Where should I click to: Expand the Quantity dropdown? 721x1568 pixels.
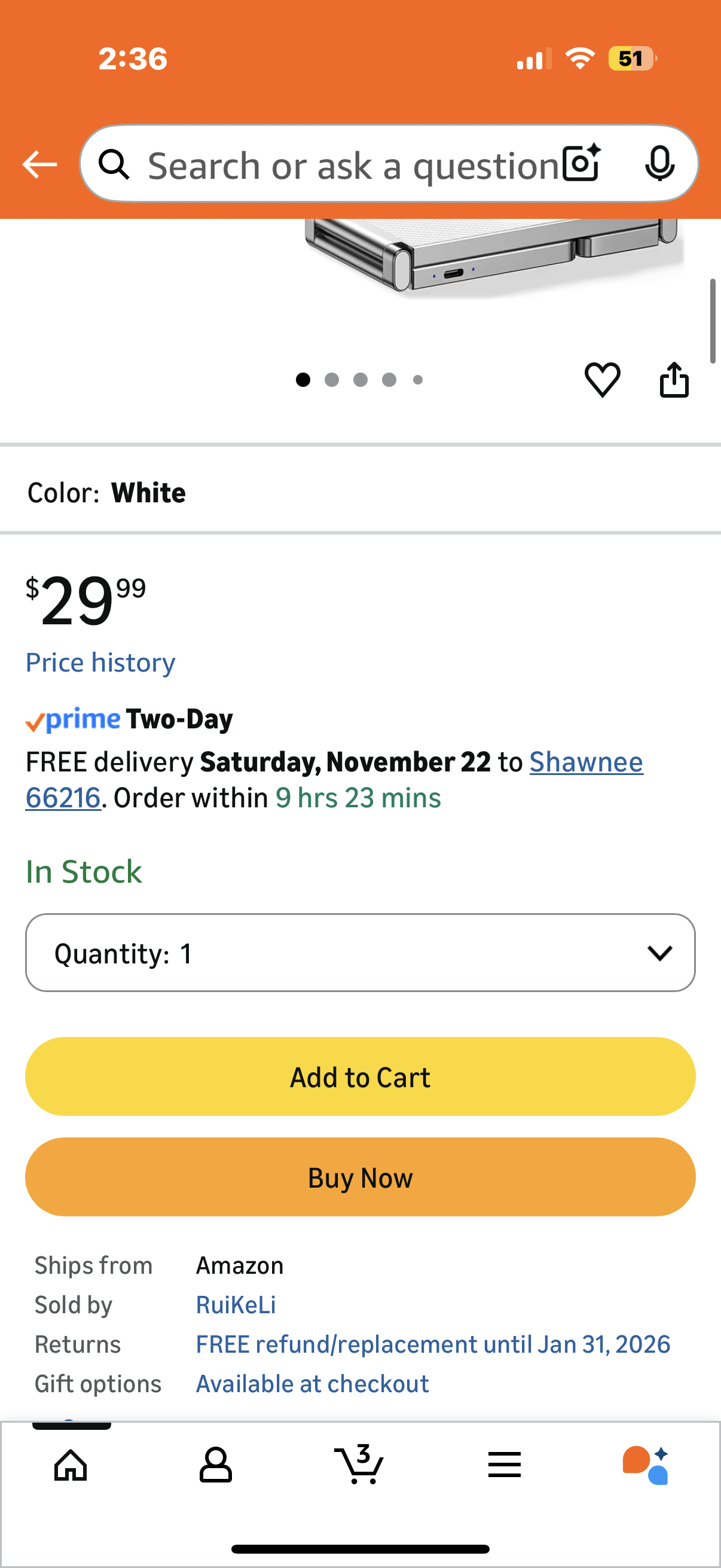click(360, 953)
